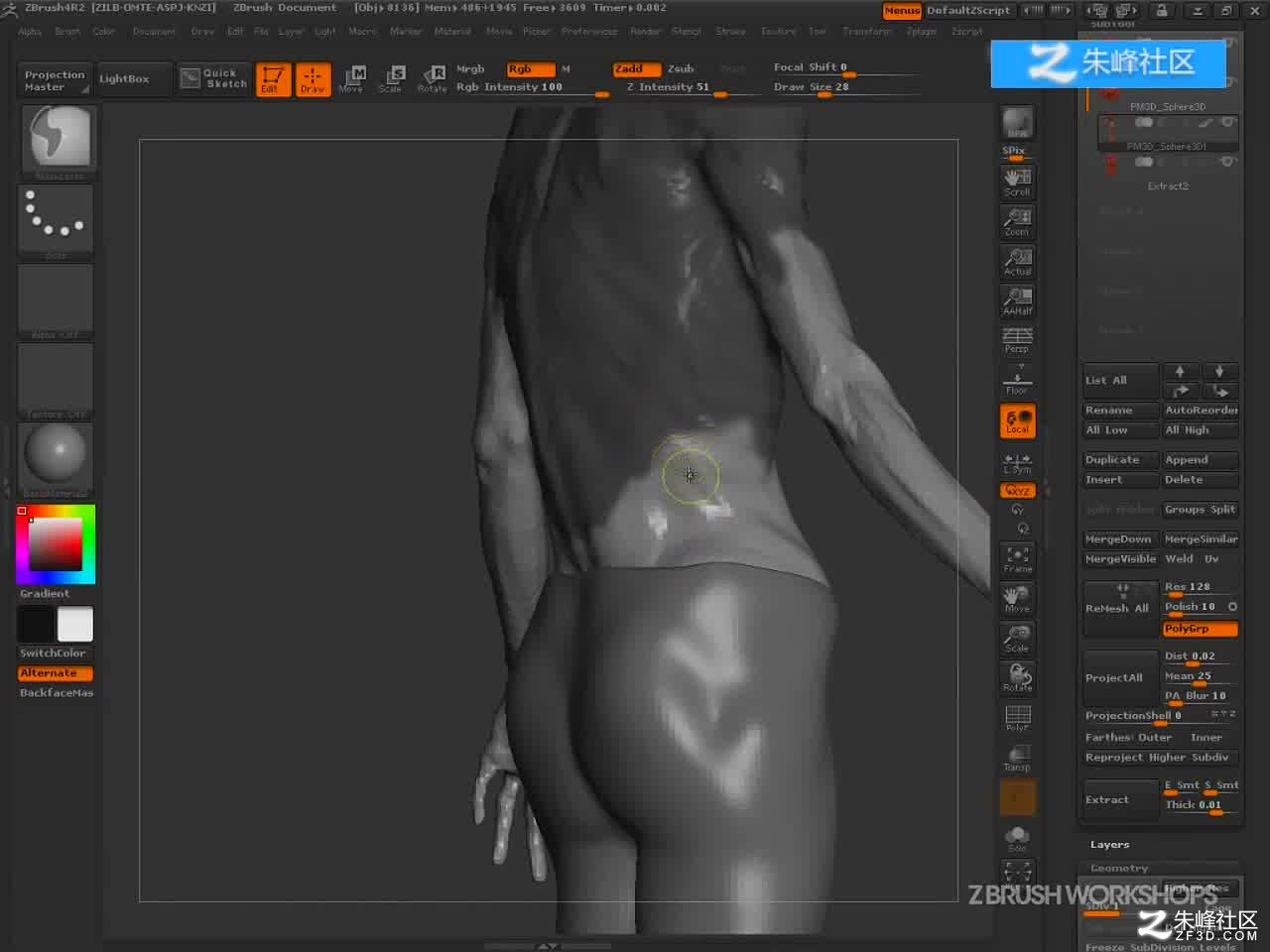Move subtool down with down arrow
Image resolution: width=1270 pixels, height=952 pixels.
pos(1219,371)
